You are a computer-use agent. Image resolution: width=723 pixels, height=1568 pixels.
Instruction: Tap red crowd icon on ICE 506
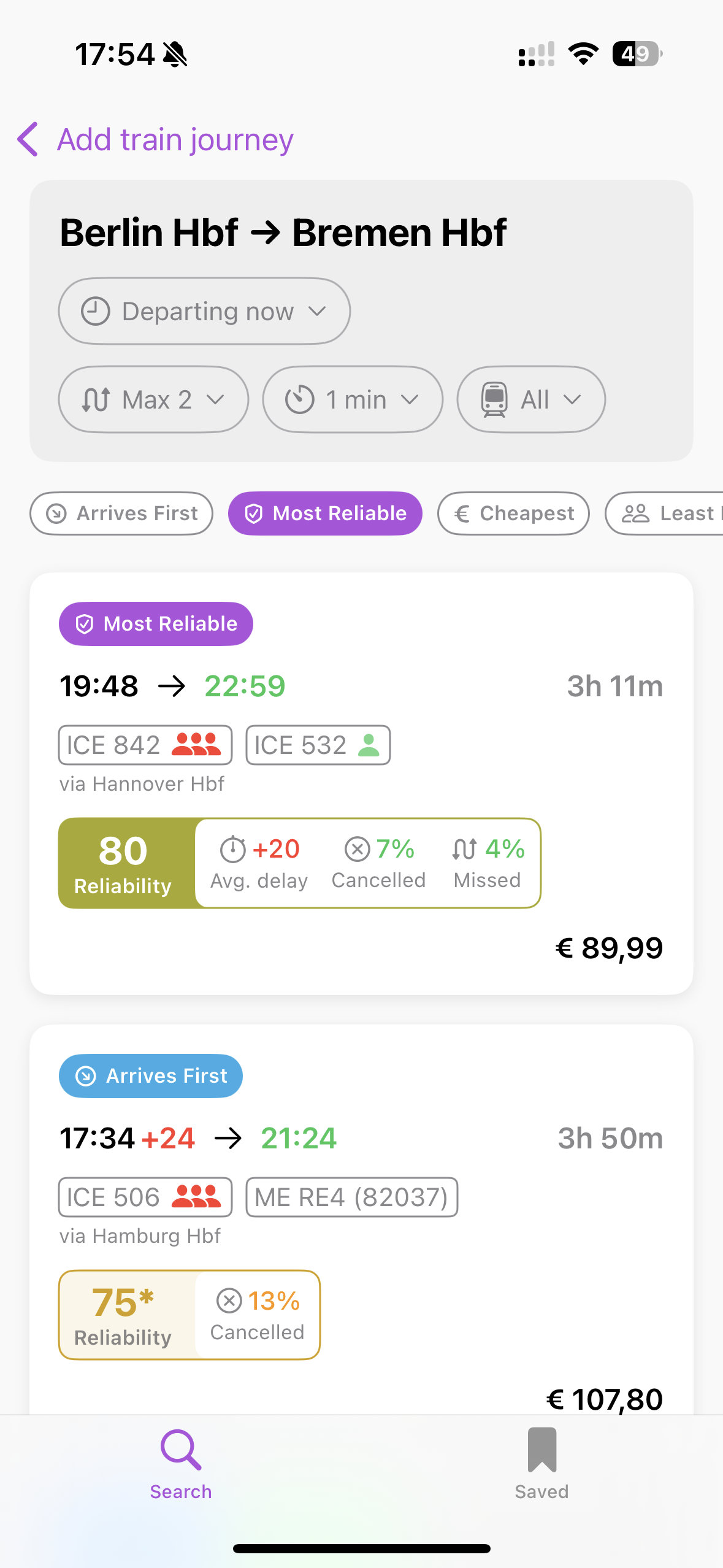click(x=196, y=1196)
